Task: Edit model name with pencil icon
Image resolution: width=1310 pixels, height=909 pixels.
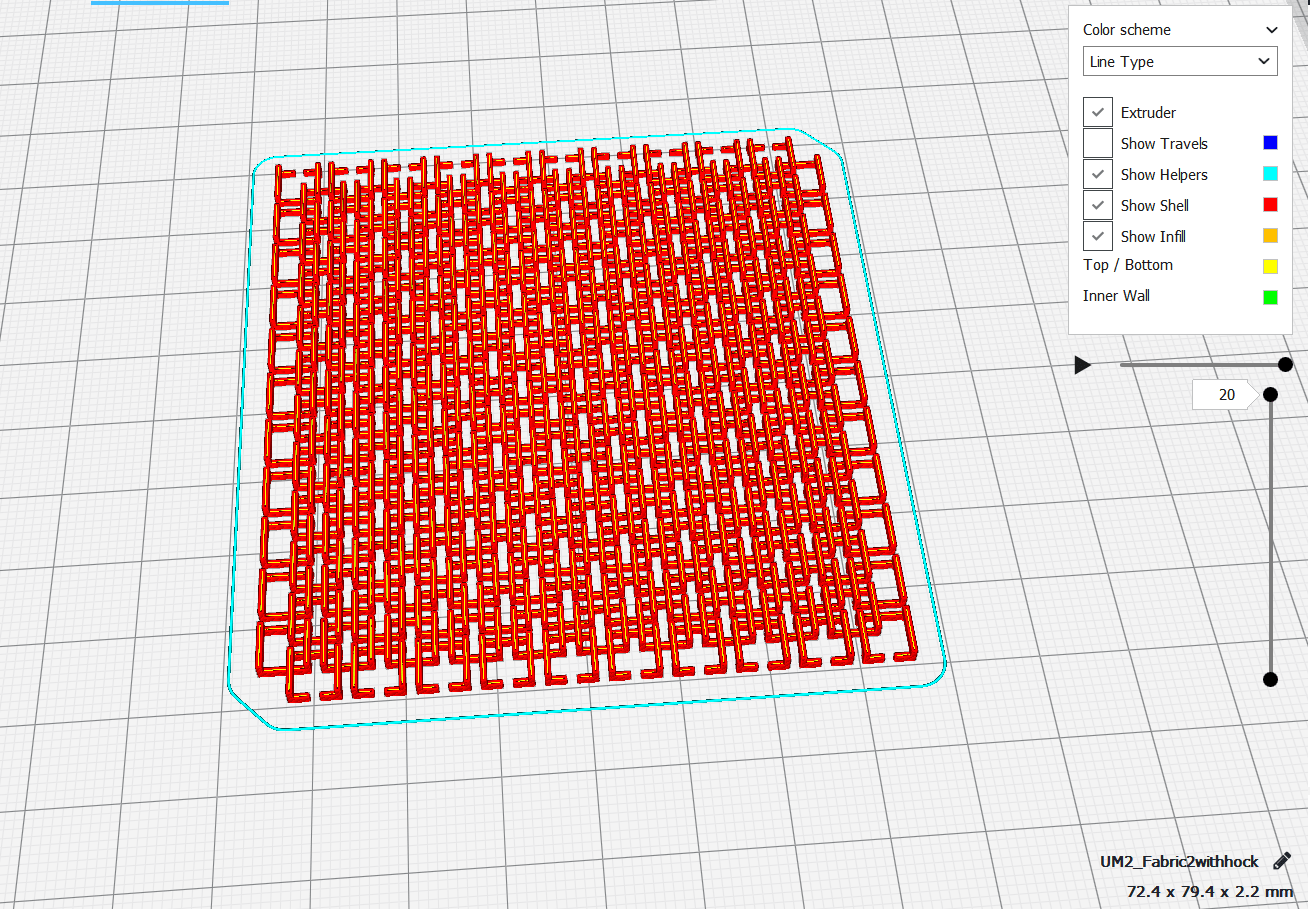Action: 1282,861
